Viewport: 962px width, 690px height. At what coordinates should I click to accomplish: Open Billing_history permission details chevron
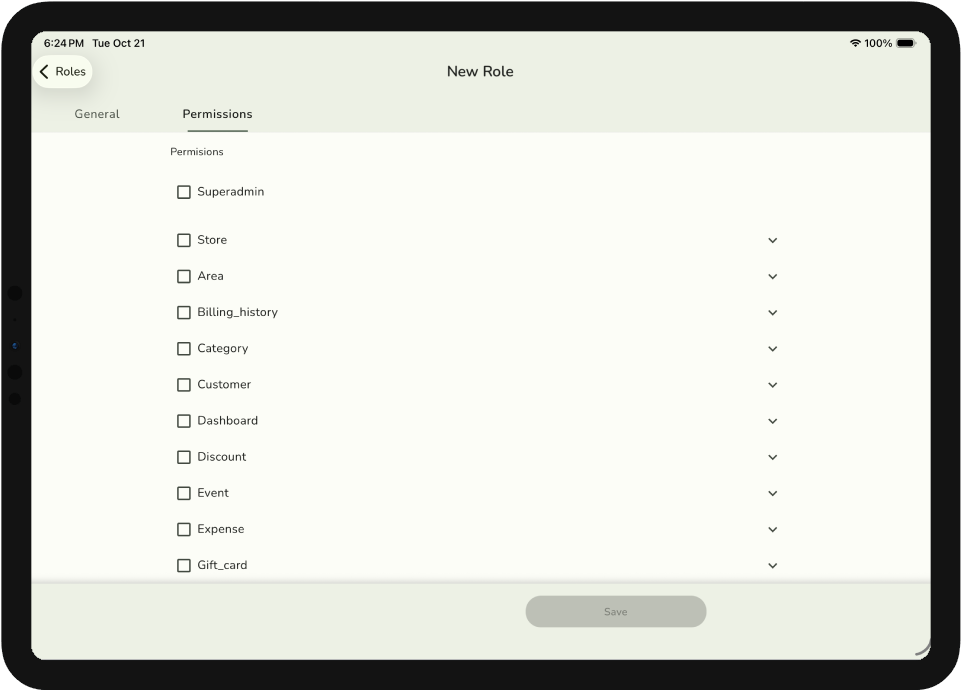(772, 312)
